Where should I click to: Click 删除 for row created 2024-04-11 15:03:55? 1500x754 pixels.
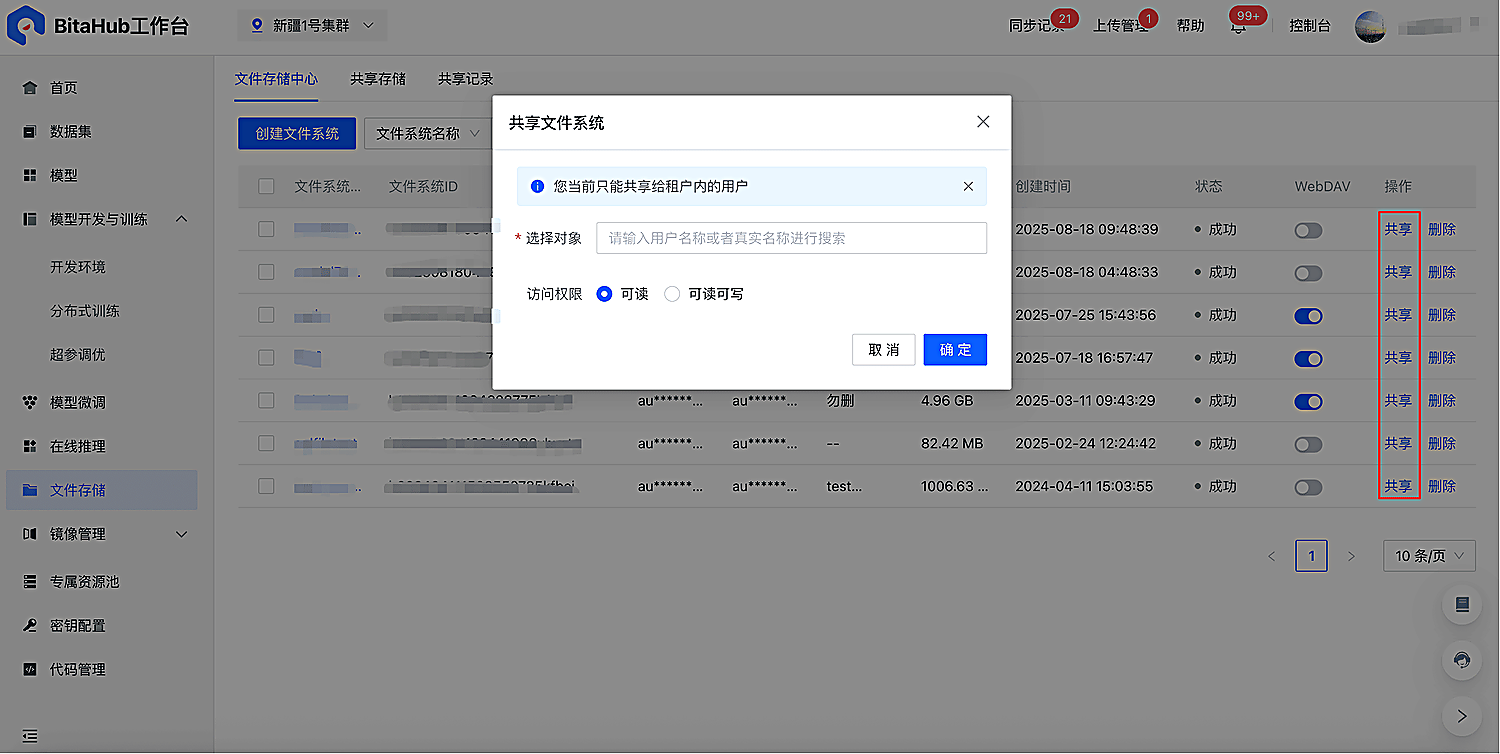click(1442, 487)
